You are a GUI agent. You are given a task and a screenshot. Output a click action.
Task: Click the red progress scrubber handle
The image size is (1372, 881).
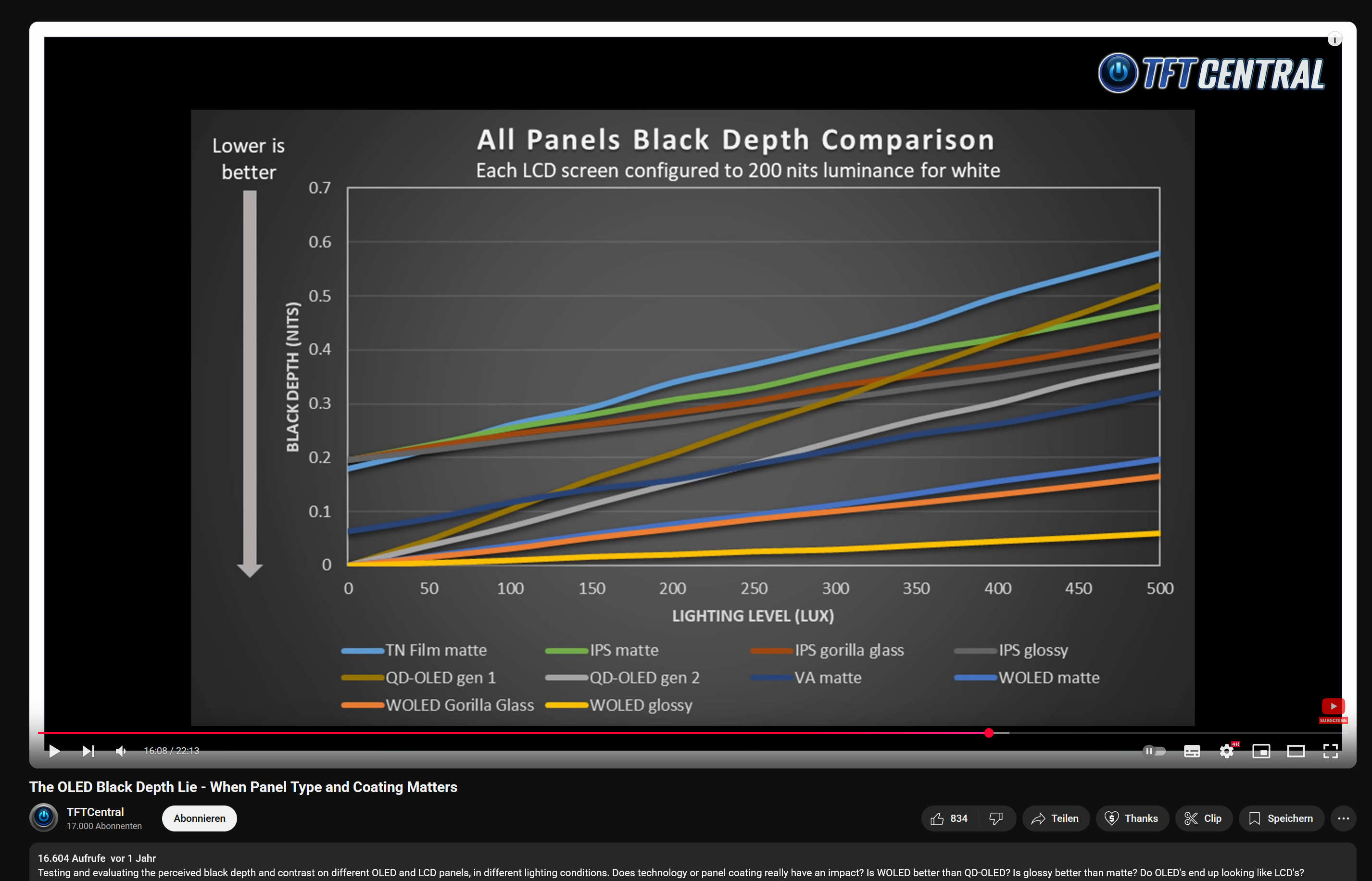click(989, 733)
